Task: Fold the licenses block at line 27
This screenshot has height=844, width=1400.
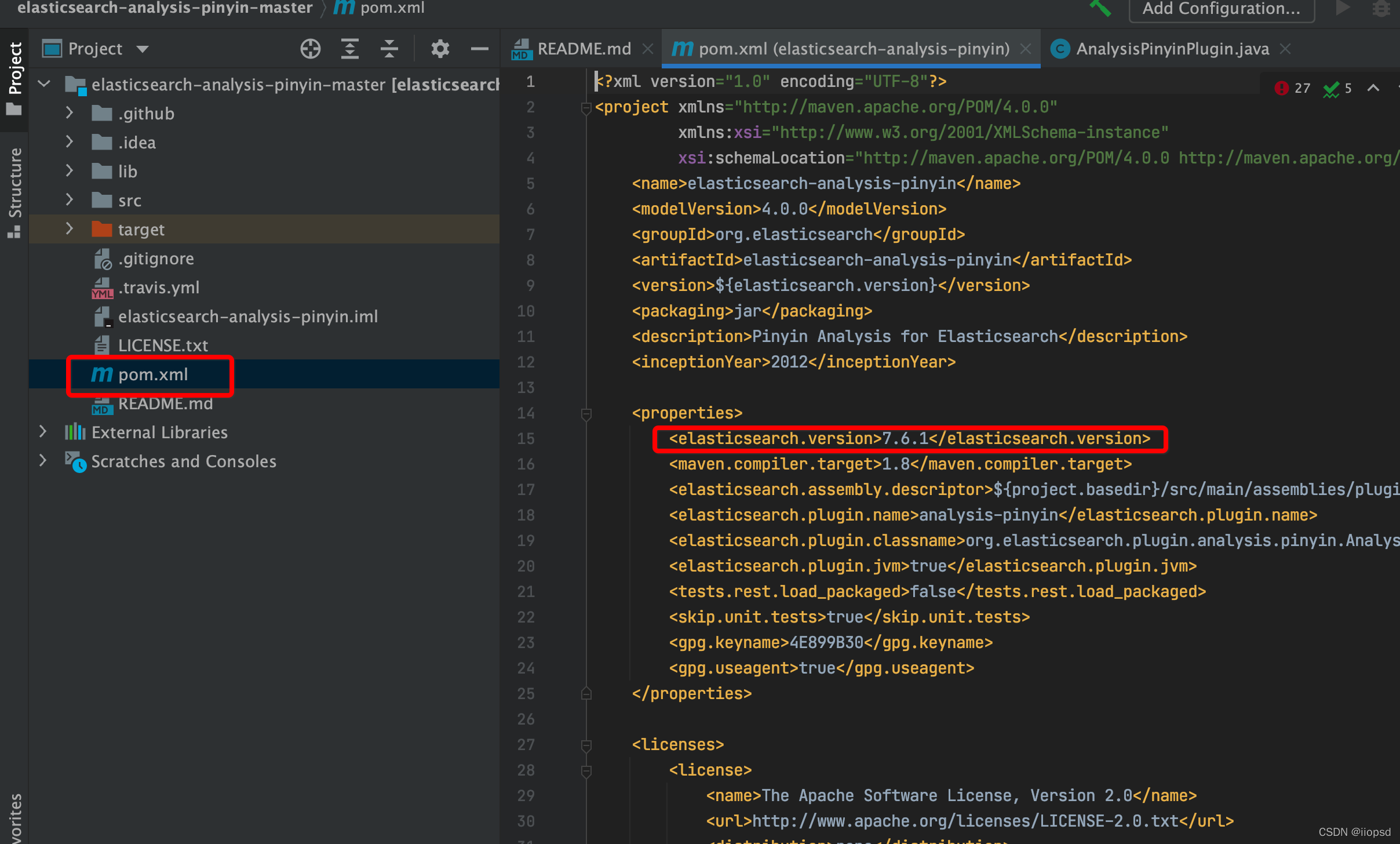Action: click(586, 745)
